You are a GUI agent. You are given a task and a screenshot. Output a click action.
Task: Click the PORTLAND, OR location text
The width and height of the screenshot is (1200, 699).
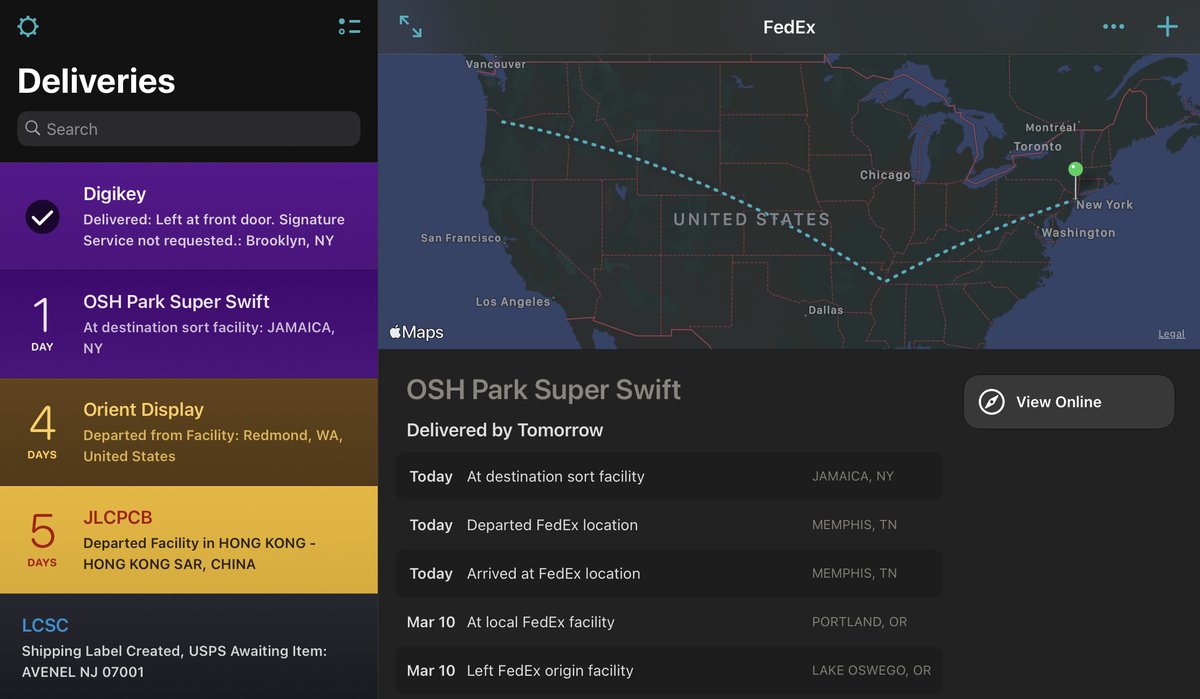click(x=860, y=622)
